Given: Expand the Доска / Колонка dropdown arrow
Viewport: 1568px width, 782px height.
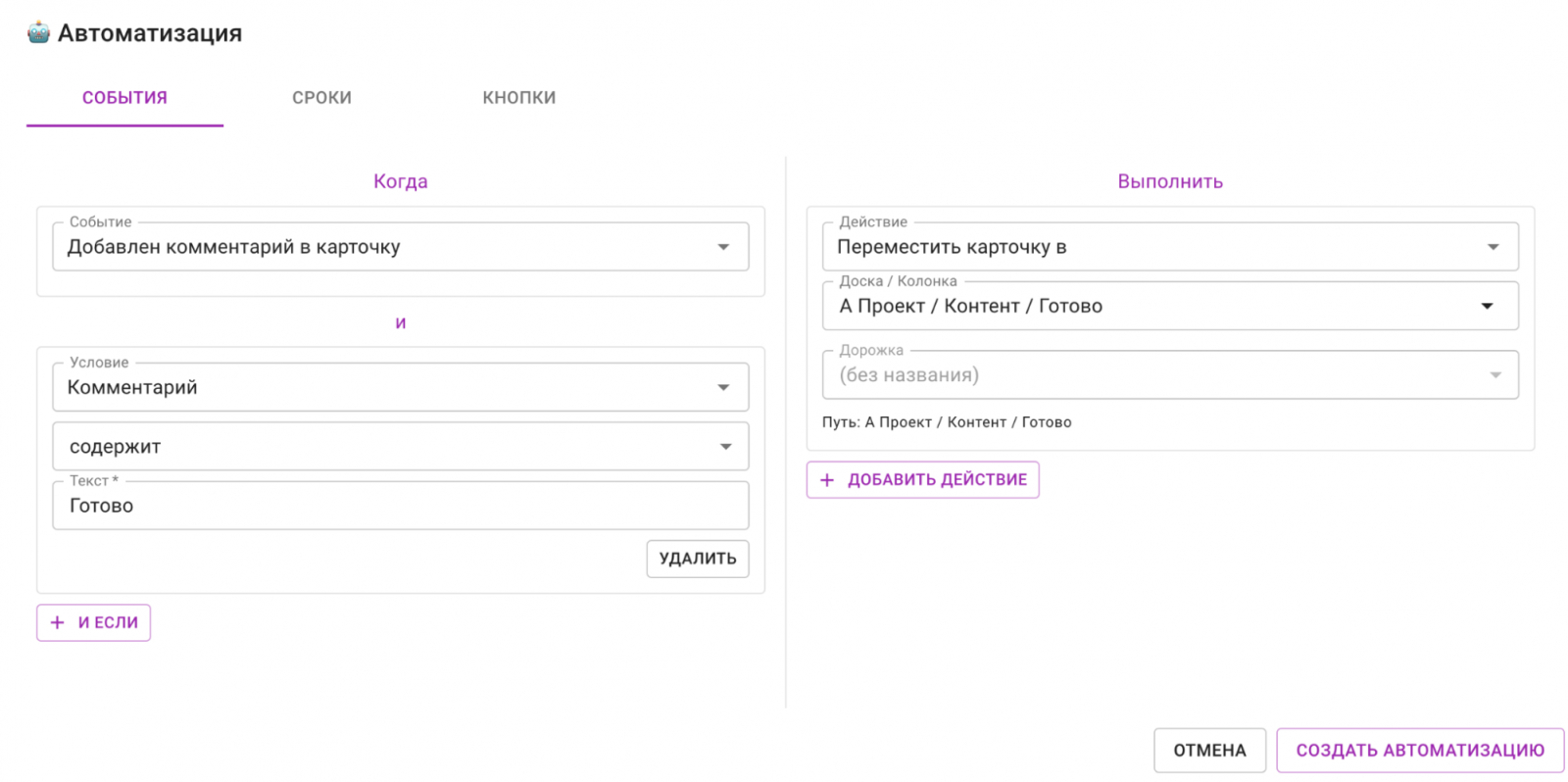Looking at the screenshot, I should (1487, 306).
